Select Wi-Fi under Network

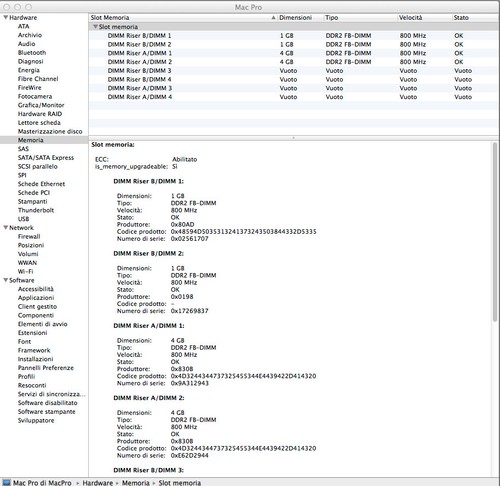(25, 271)
